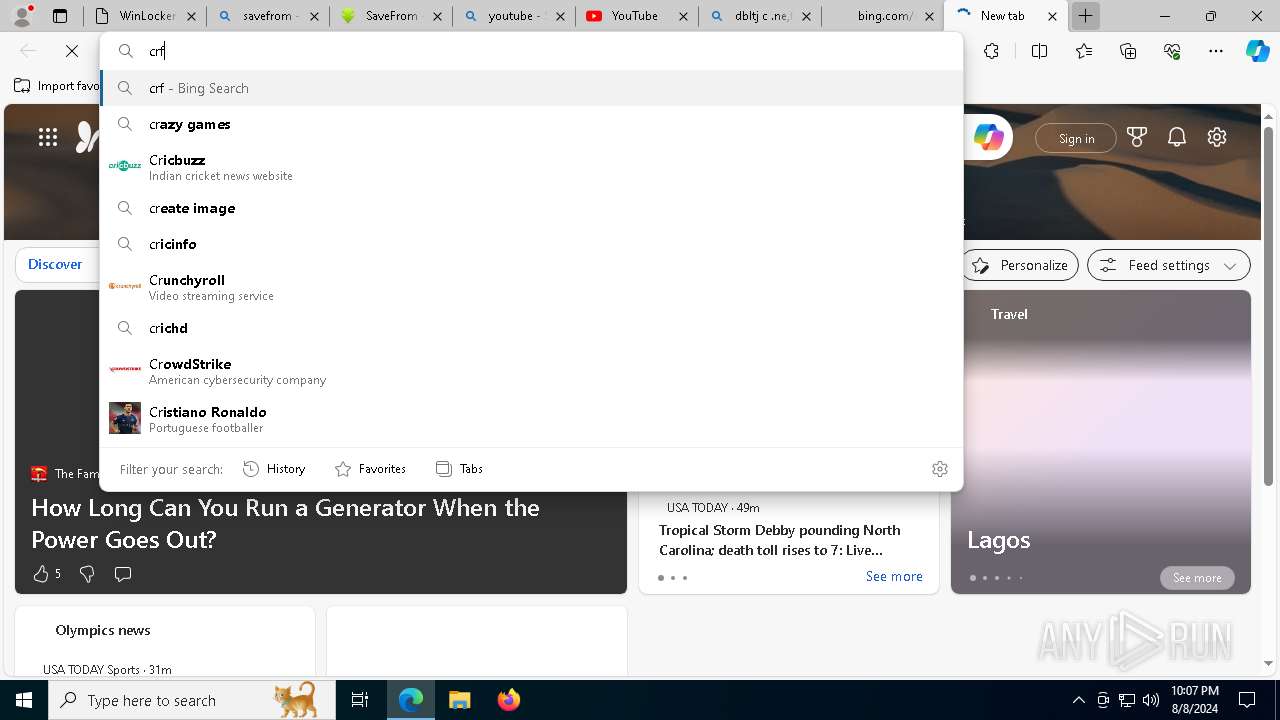1280x720 pixels.
Task: Click the Windows taskbar search box
Action: pos(192,700)
